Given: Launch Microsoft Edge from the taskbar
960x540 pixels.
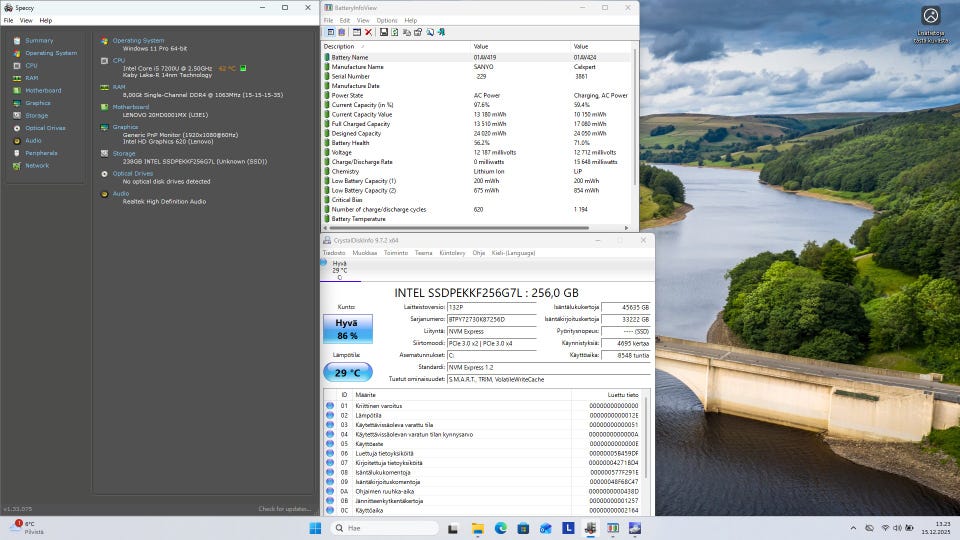Looking at the screenshot, I should tap(500, 528).
